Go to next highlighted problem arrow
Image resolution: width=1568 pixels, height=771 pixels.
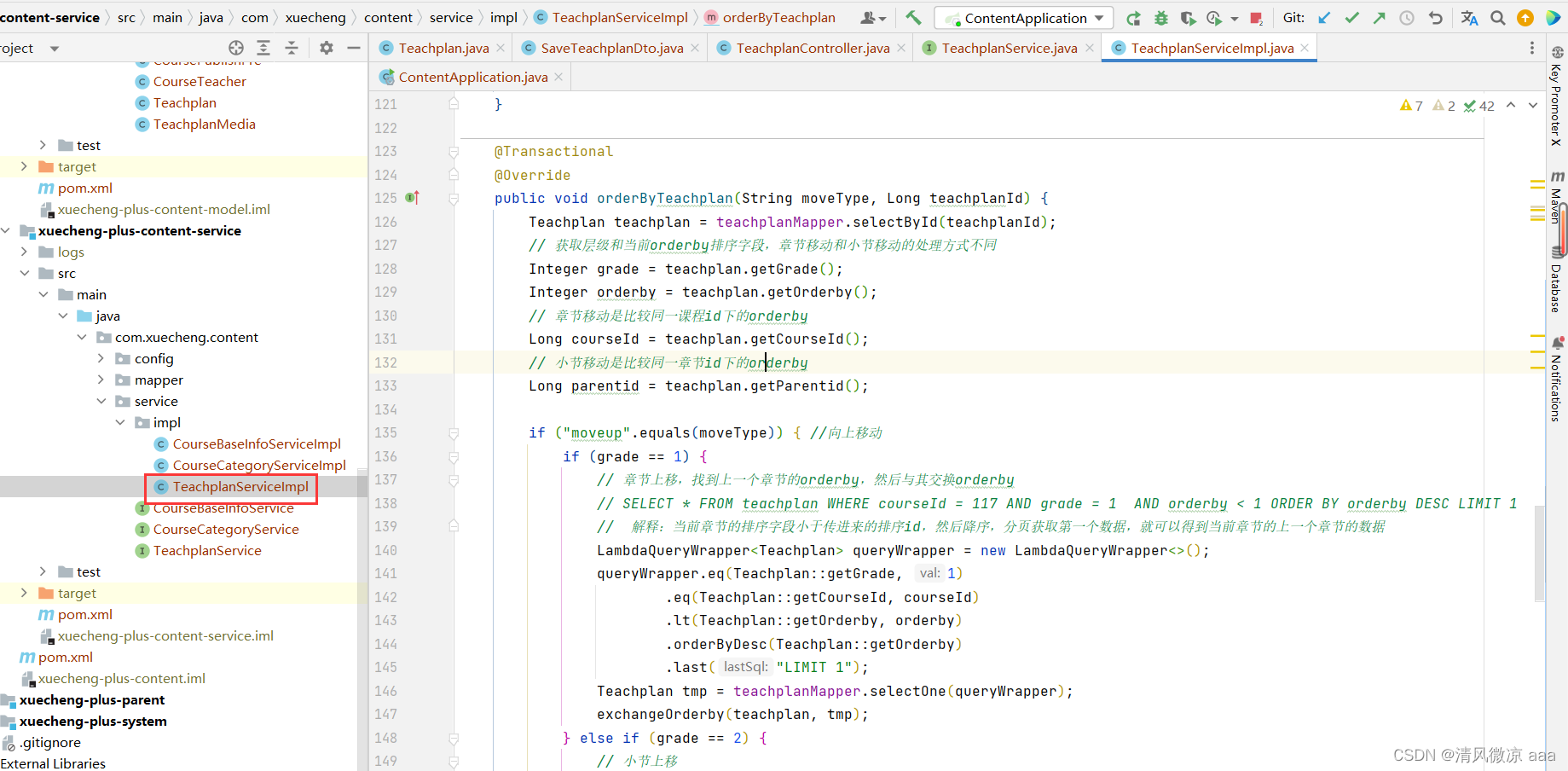(x=1533, y=106)
